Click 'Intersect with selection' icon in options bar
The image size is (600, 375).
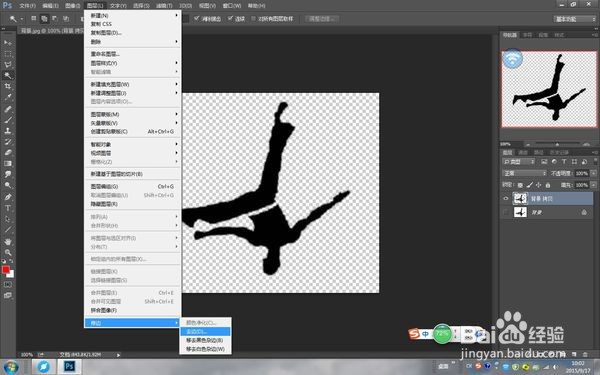(x=66, y=18)
